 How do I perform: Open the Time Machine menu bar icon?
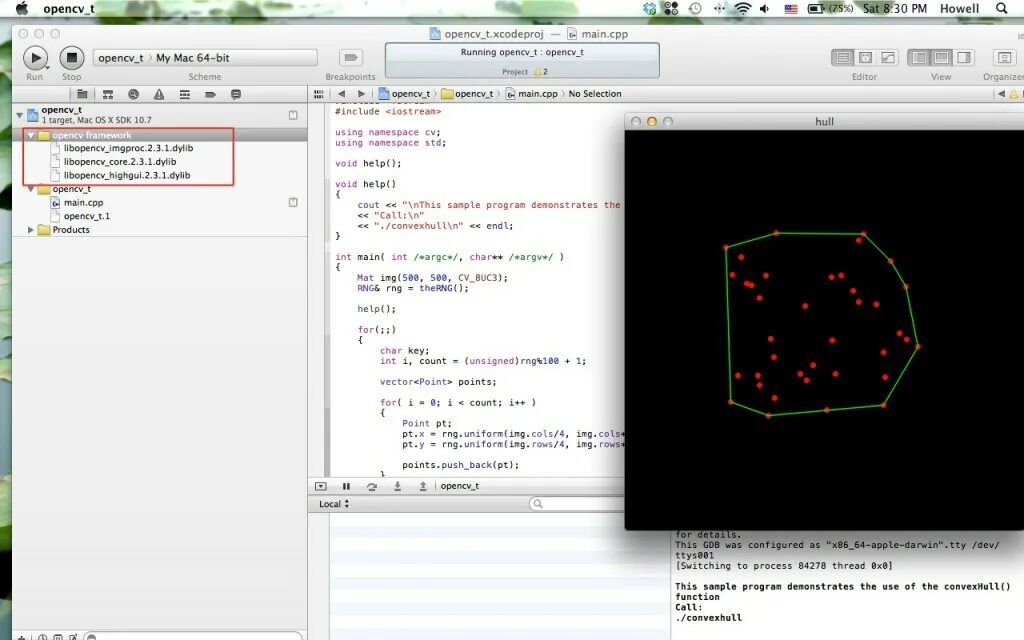(x=696, y=8)
